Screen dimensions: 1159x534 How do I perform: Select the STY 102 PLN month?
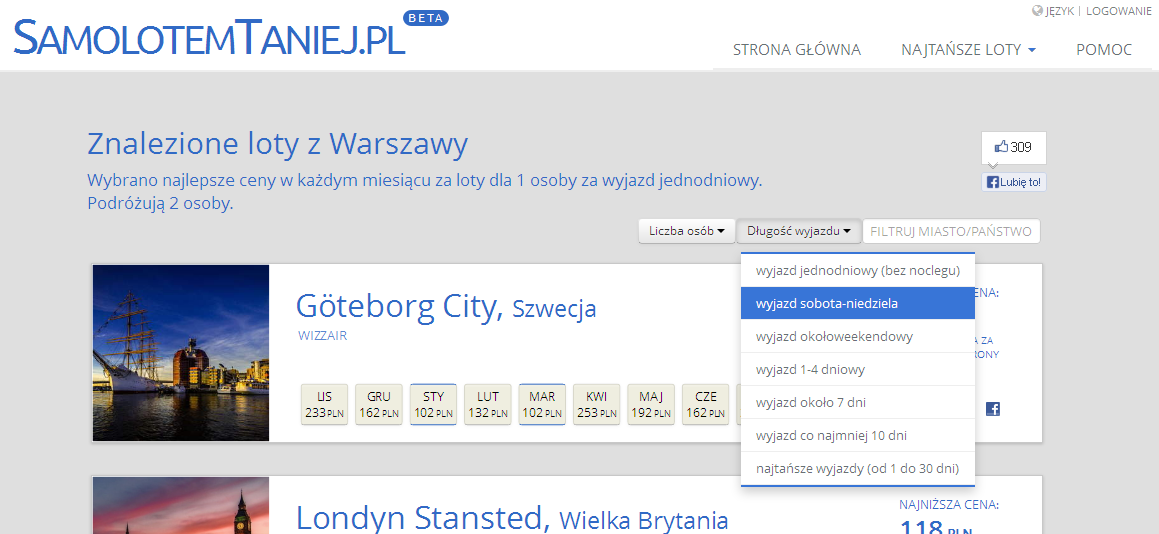click(x=433, y=405)
